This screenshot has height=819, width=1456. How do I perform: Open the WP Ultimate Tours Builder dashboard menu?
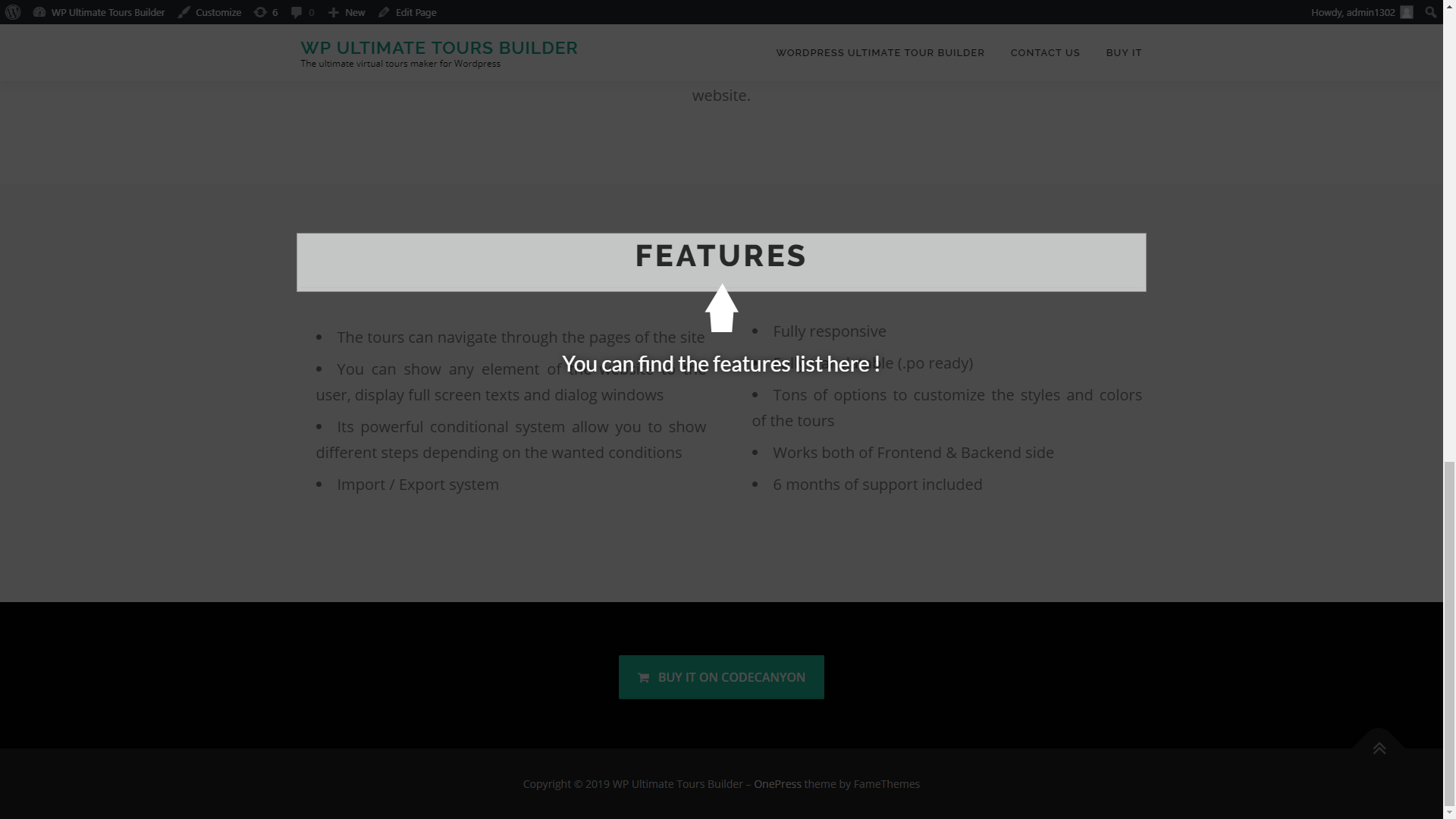(99, 12)
